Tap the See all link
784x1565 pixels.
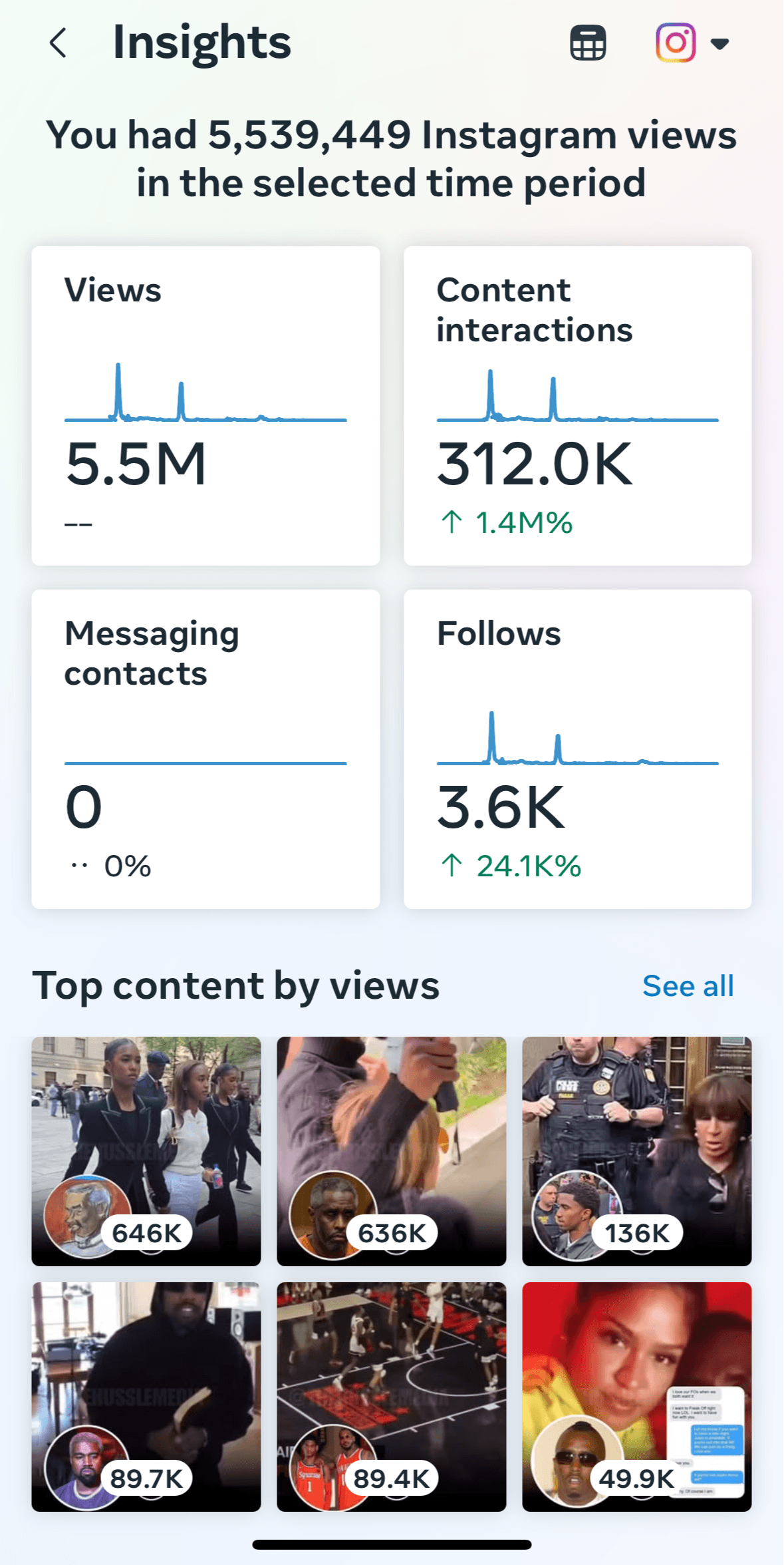[688, 986]
